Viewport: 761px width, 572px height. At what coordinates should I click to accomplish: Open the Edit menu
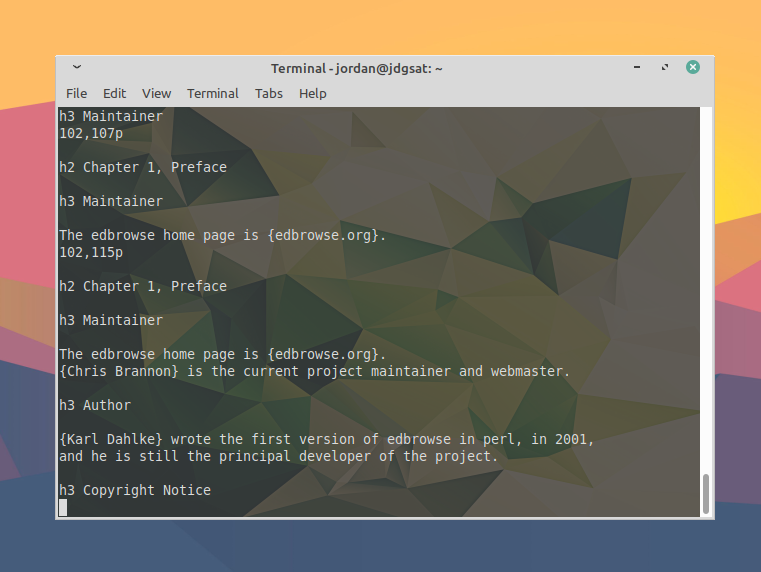(x=114, y=93)
